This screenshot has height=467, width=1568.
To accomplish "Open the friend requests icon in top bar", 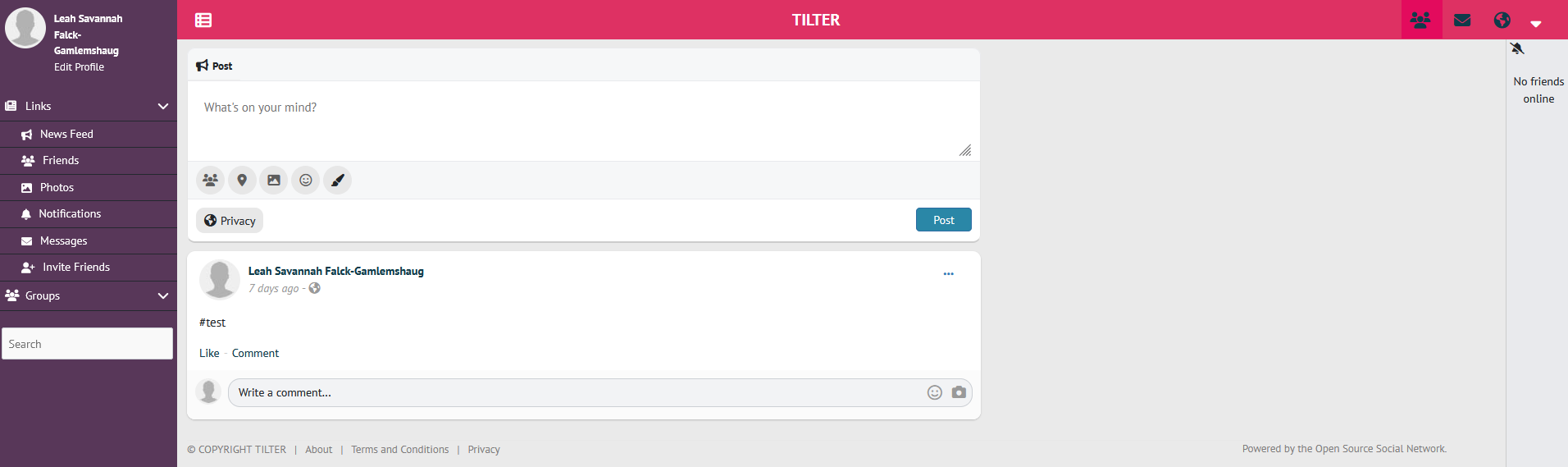I will (1421, 20).
